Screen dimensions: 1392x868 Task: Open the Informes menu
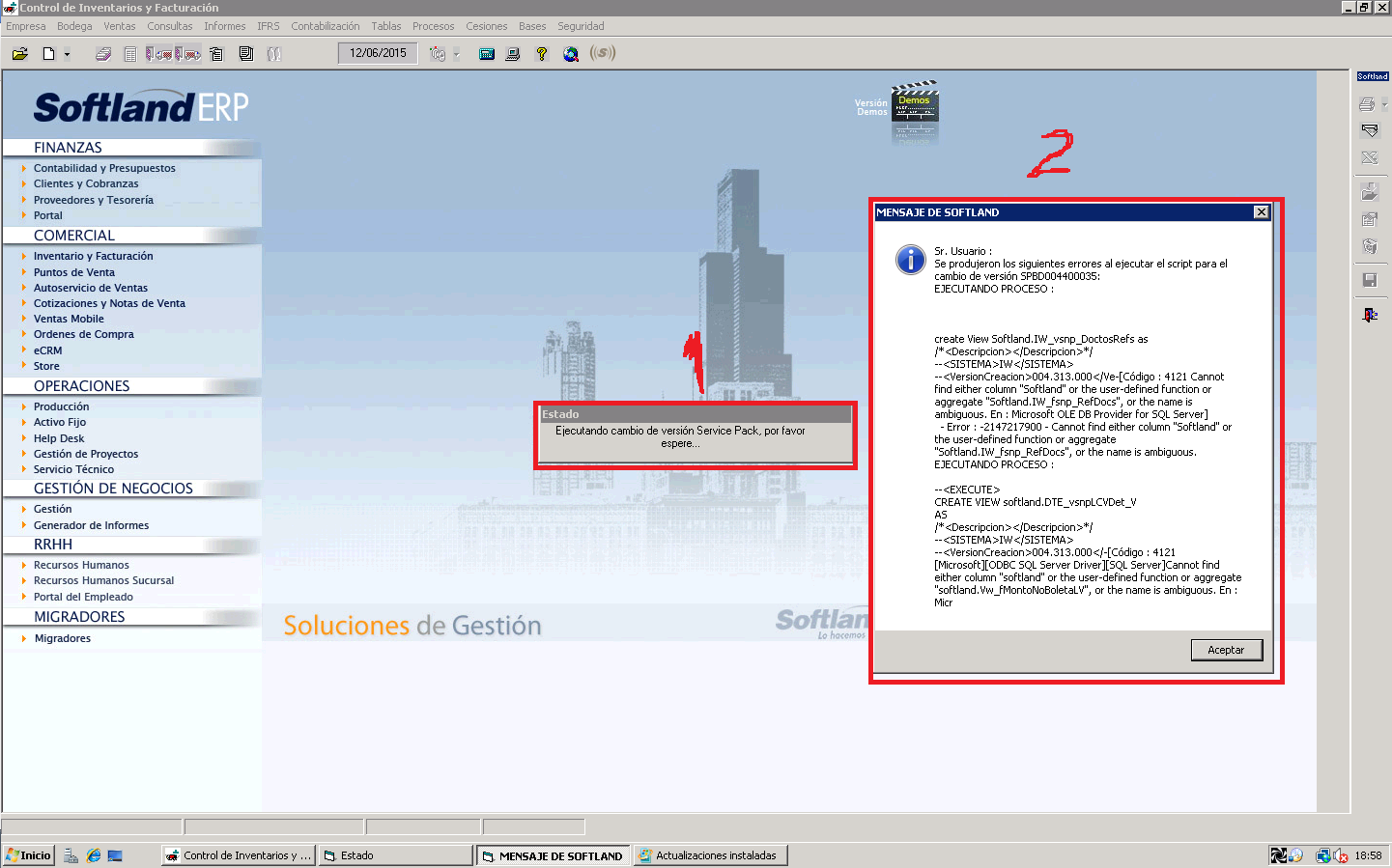click(224, 26)
